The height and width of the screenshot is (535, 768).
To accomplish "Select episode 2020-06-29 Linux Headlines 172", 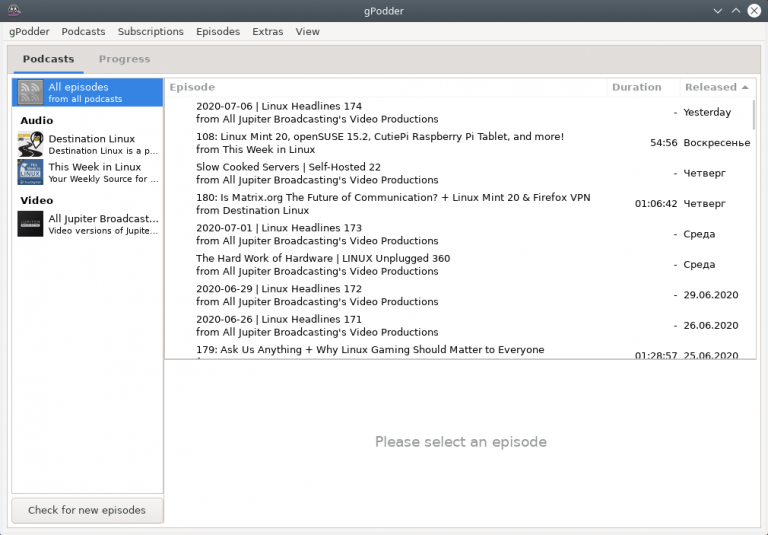I will tap(460, 294).
